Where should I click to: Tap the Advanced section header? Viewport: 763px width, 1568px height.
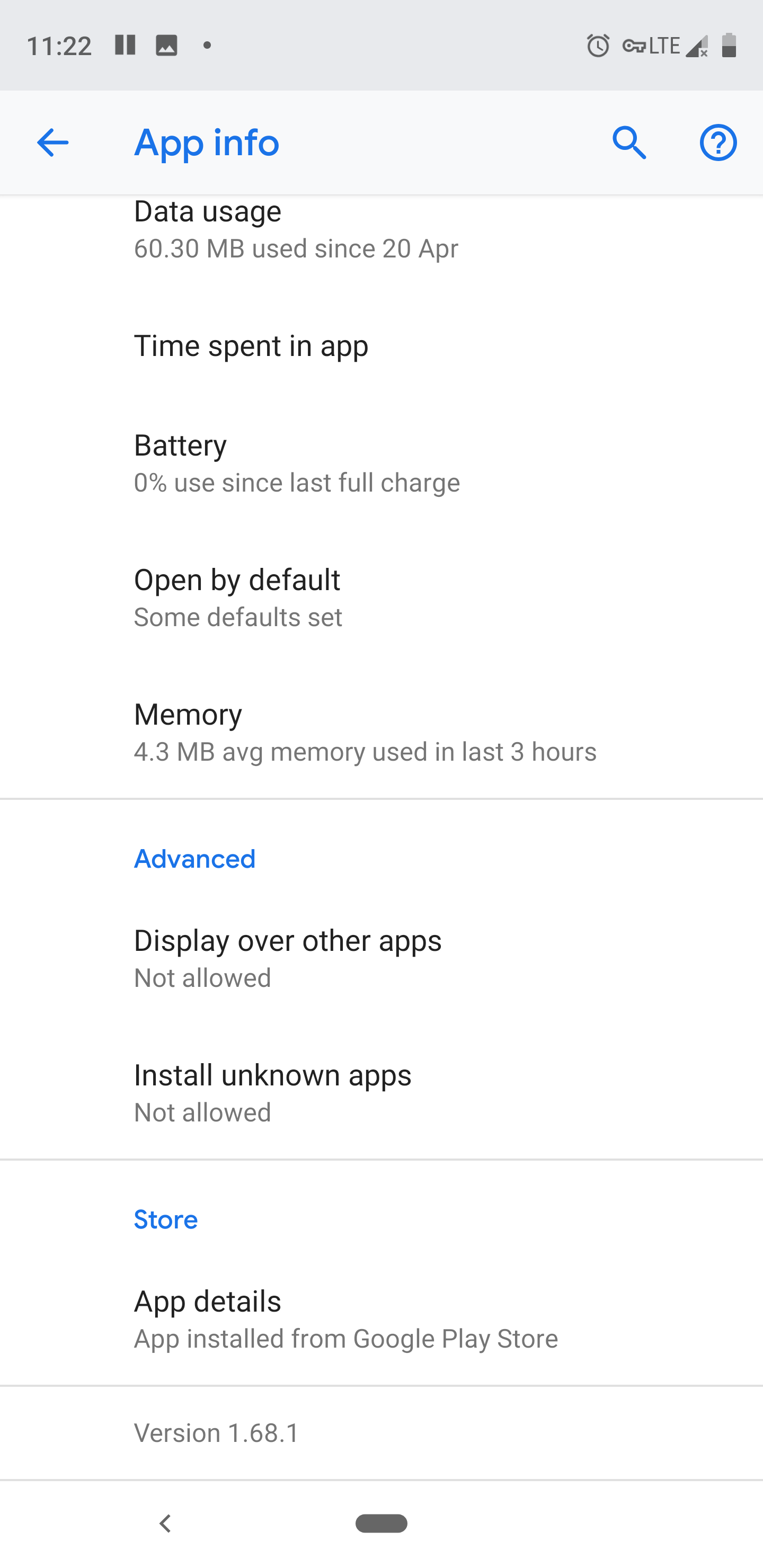(x=195, y=859)
